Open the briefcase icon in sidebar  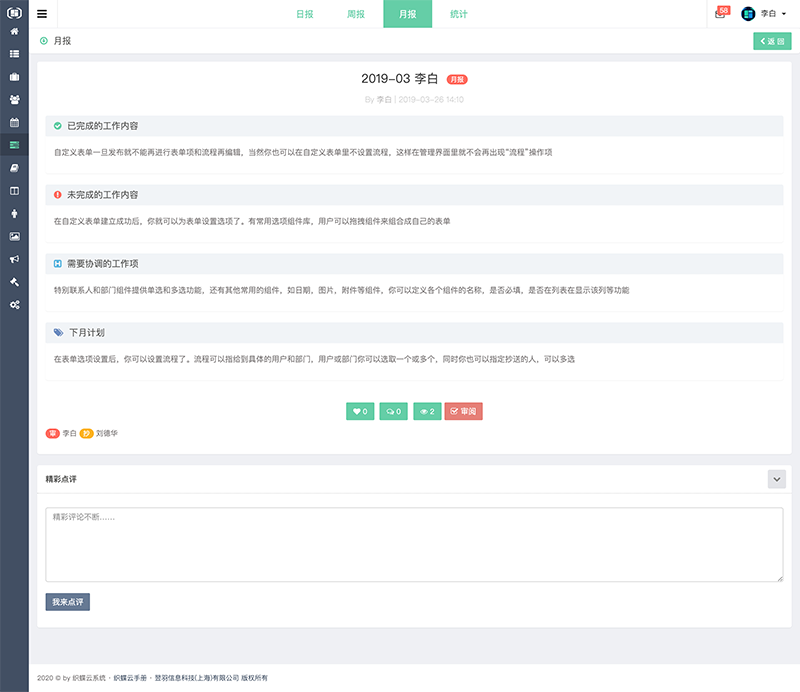(14, 76)
